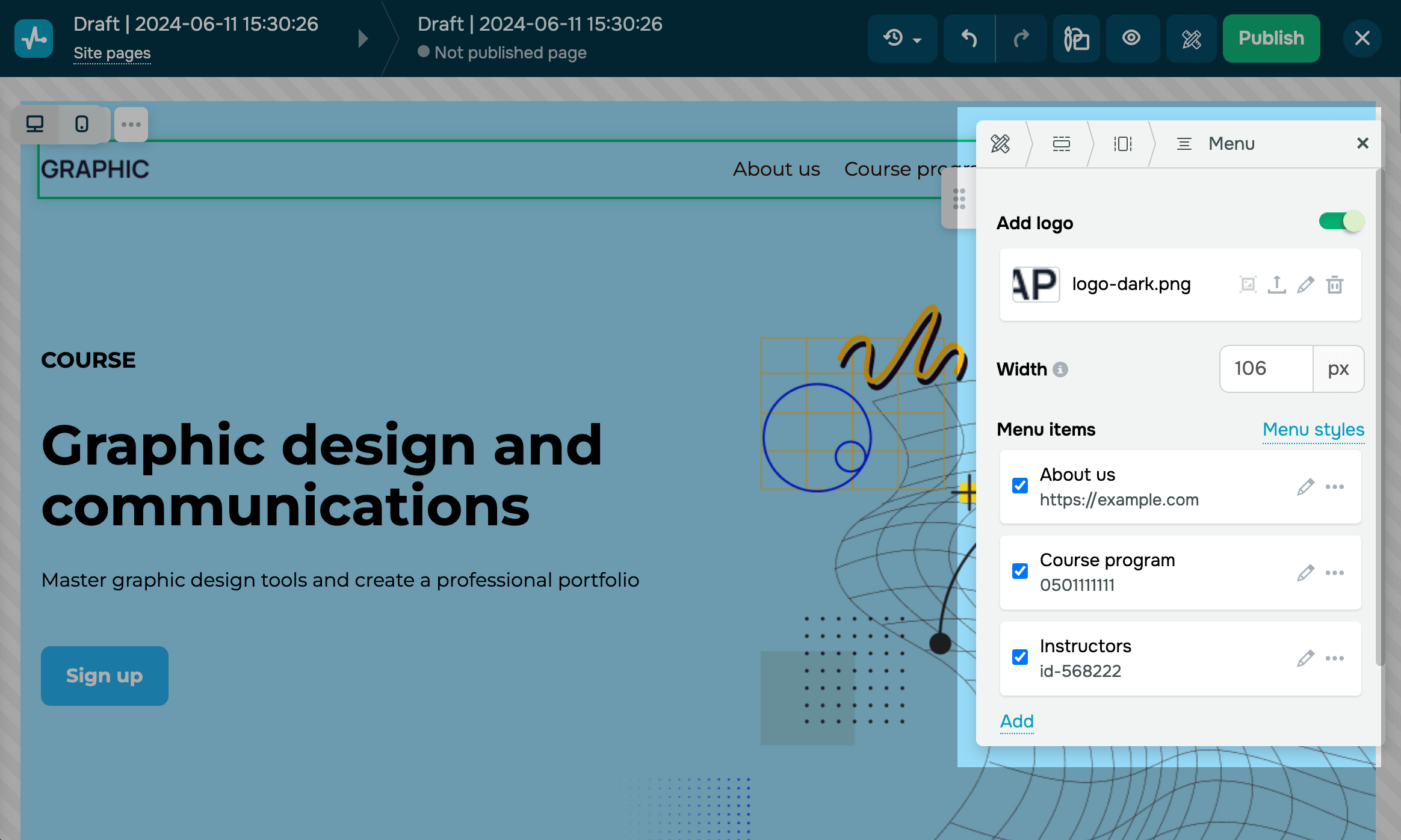Uncheck the Instructors menu item
Screen dimensions: 1401x840
1020,657
